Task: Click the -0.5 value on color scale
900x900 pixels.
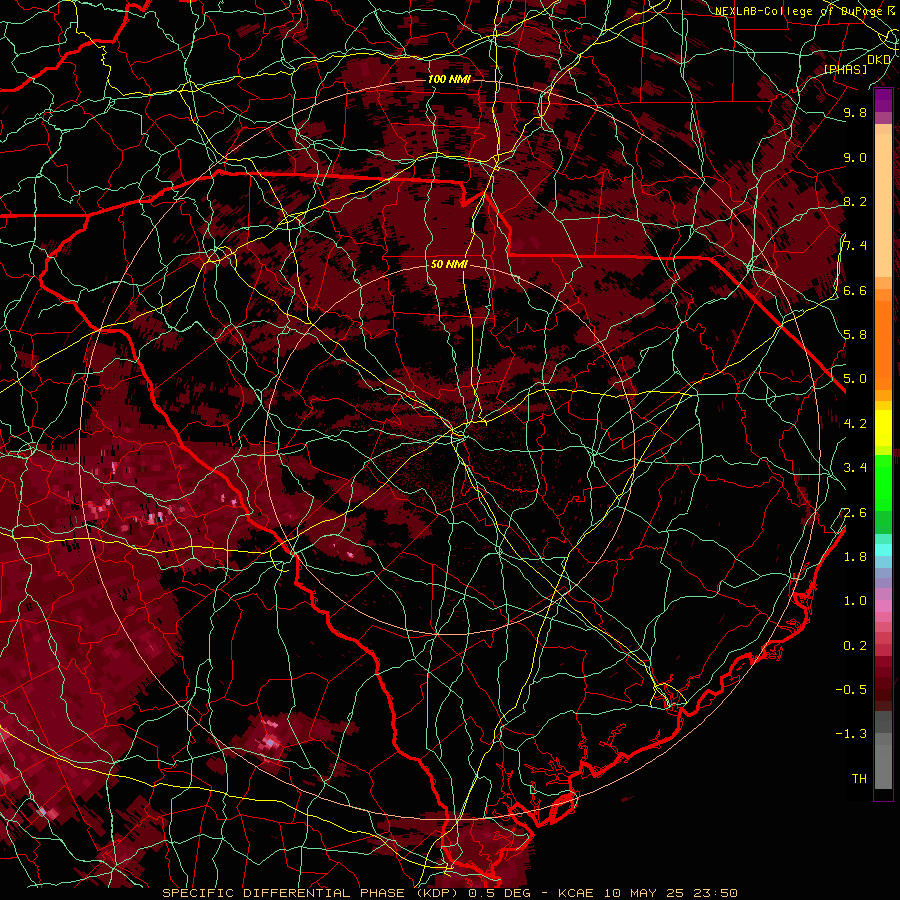Action: [851, 690]
